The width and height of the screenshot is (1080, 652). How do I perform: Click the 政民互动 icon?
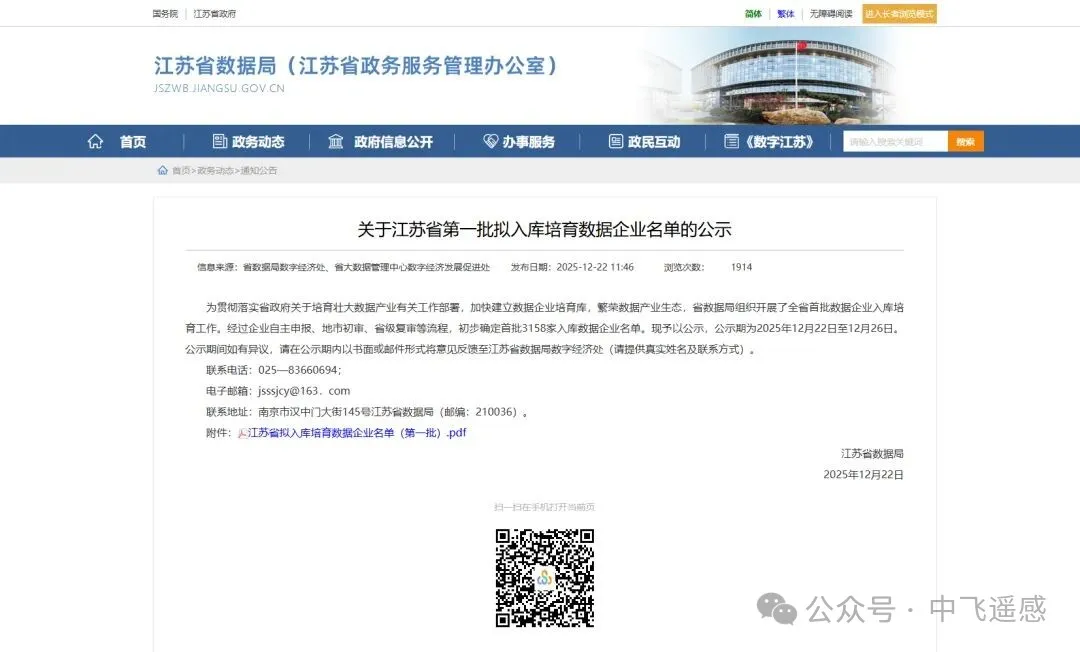click(616, 142)
